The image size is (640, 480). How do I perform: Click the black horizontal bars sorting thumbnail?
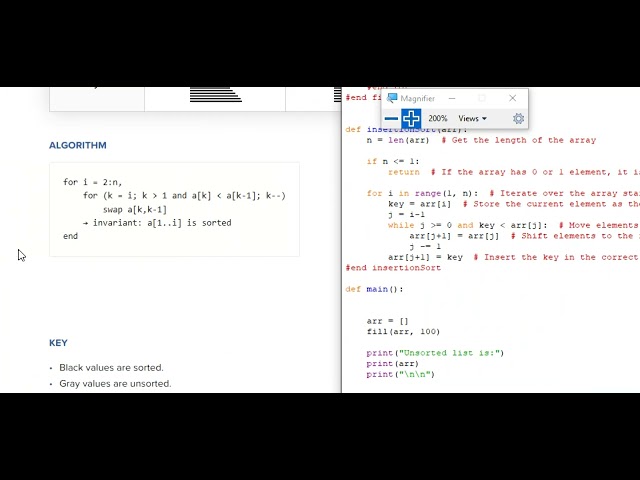[216, 94]
